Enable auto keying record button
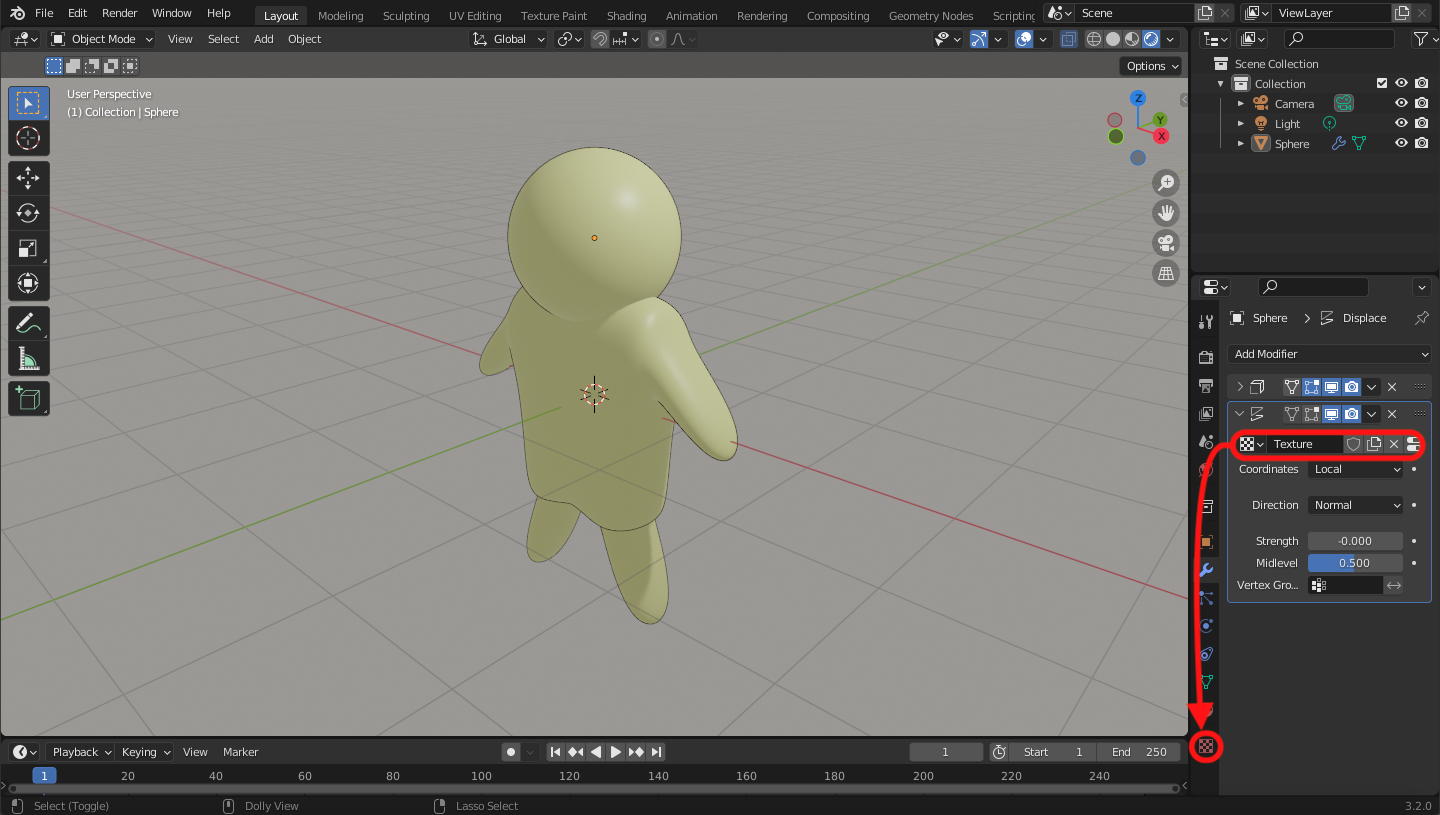 [511, 752]
